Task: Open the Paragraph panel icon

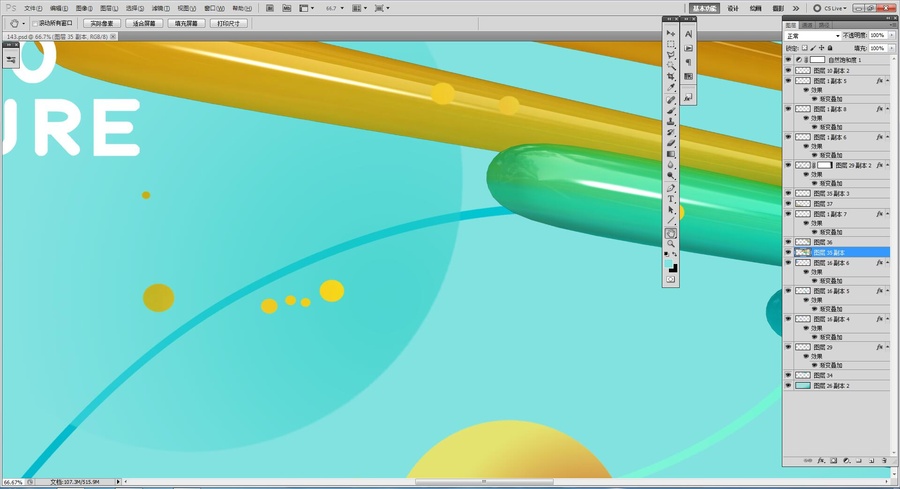Action: 688,63
